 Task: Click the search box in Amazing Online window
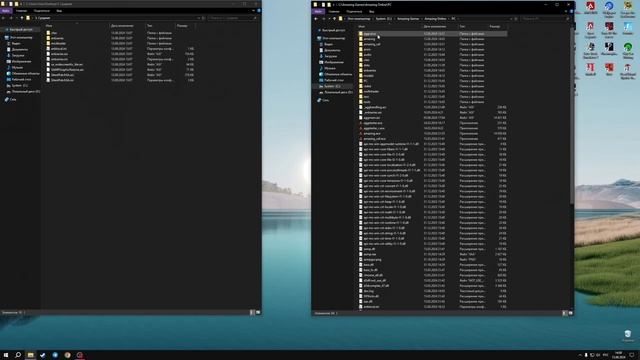(544, 19)
